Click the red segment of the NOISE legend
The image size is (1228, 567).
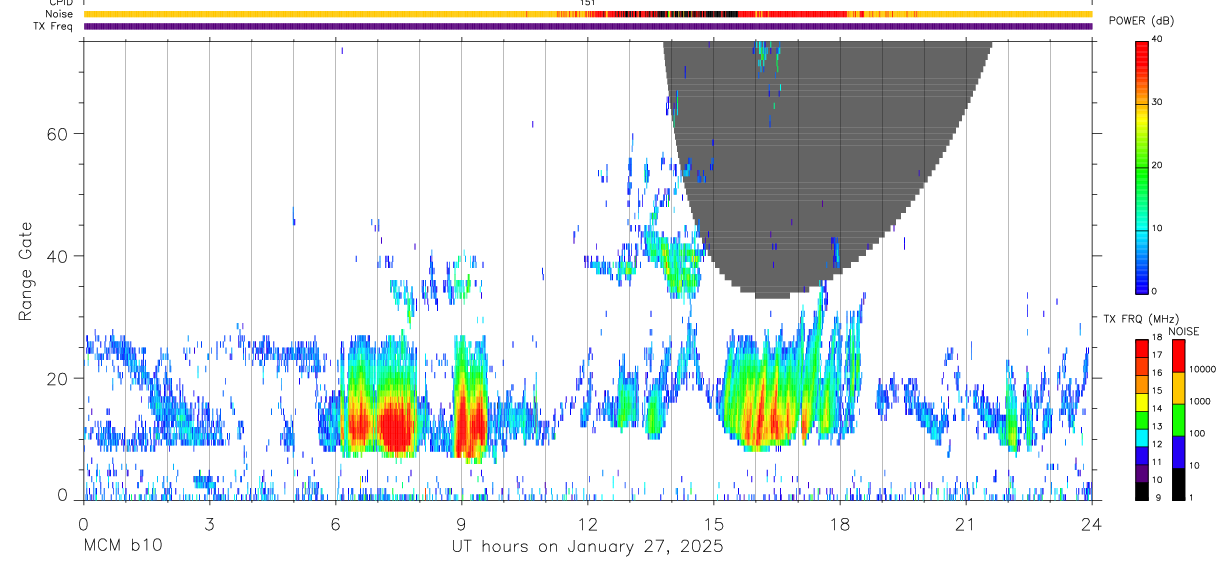click(x=1178, y=356)
